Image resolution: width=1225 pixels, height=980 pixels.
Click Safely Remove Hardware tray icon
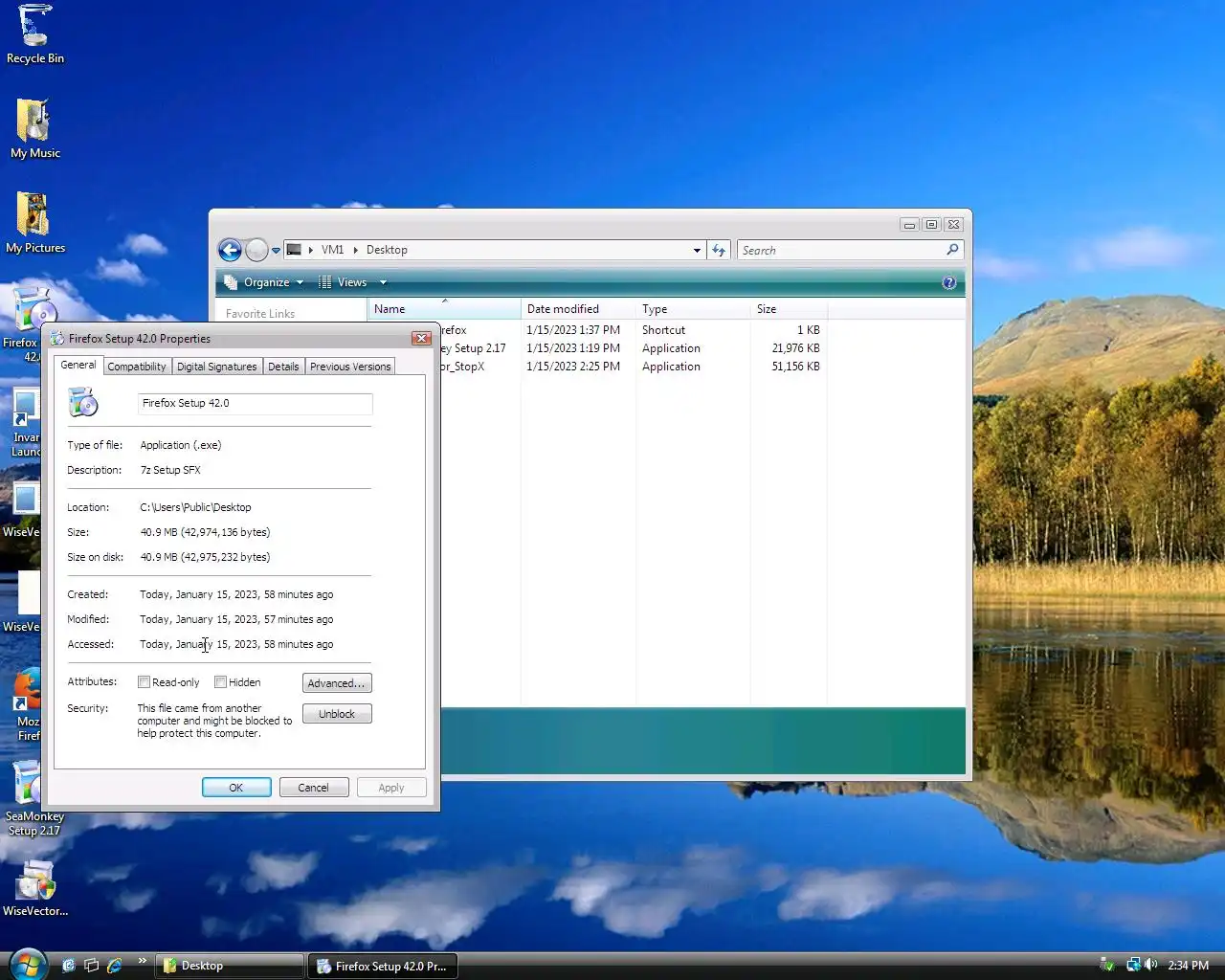click(1107, 965)
